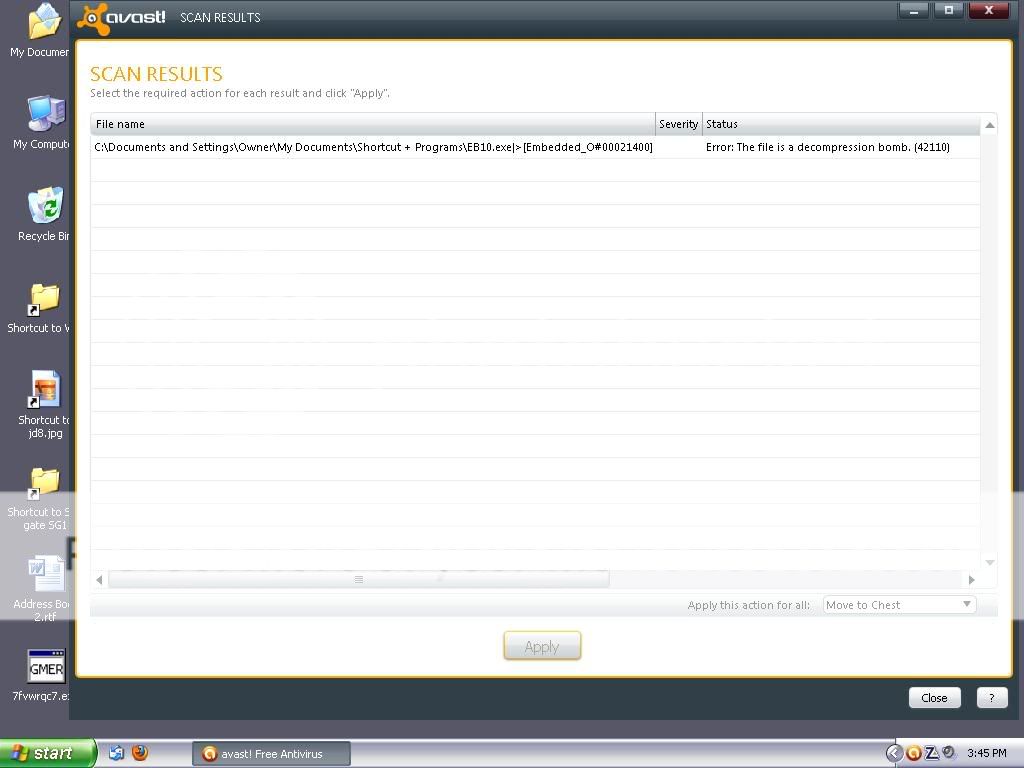Click the vertical scrollbar down arrow
1024x768 pixels.
click(x=990, y=562)
